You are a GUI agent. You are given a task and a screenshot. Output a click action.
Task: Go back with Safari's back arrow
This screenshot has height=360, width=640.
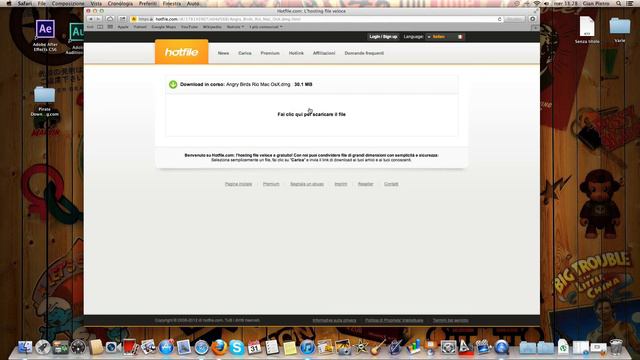[x=91, y=19]
